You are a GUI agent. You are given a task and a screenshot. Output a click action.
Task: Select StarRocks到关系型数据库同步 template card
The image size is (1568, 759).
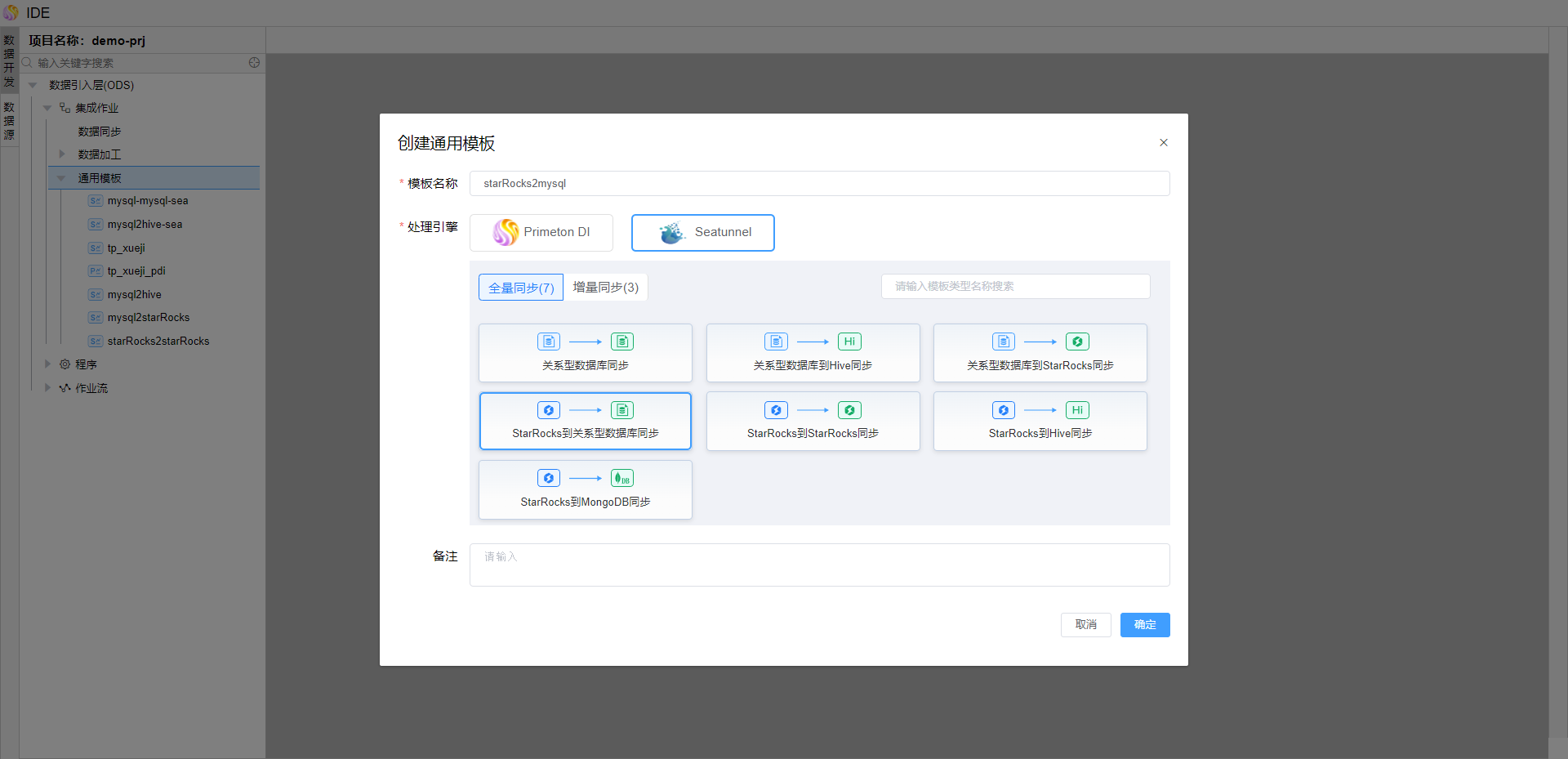point(585,421)
